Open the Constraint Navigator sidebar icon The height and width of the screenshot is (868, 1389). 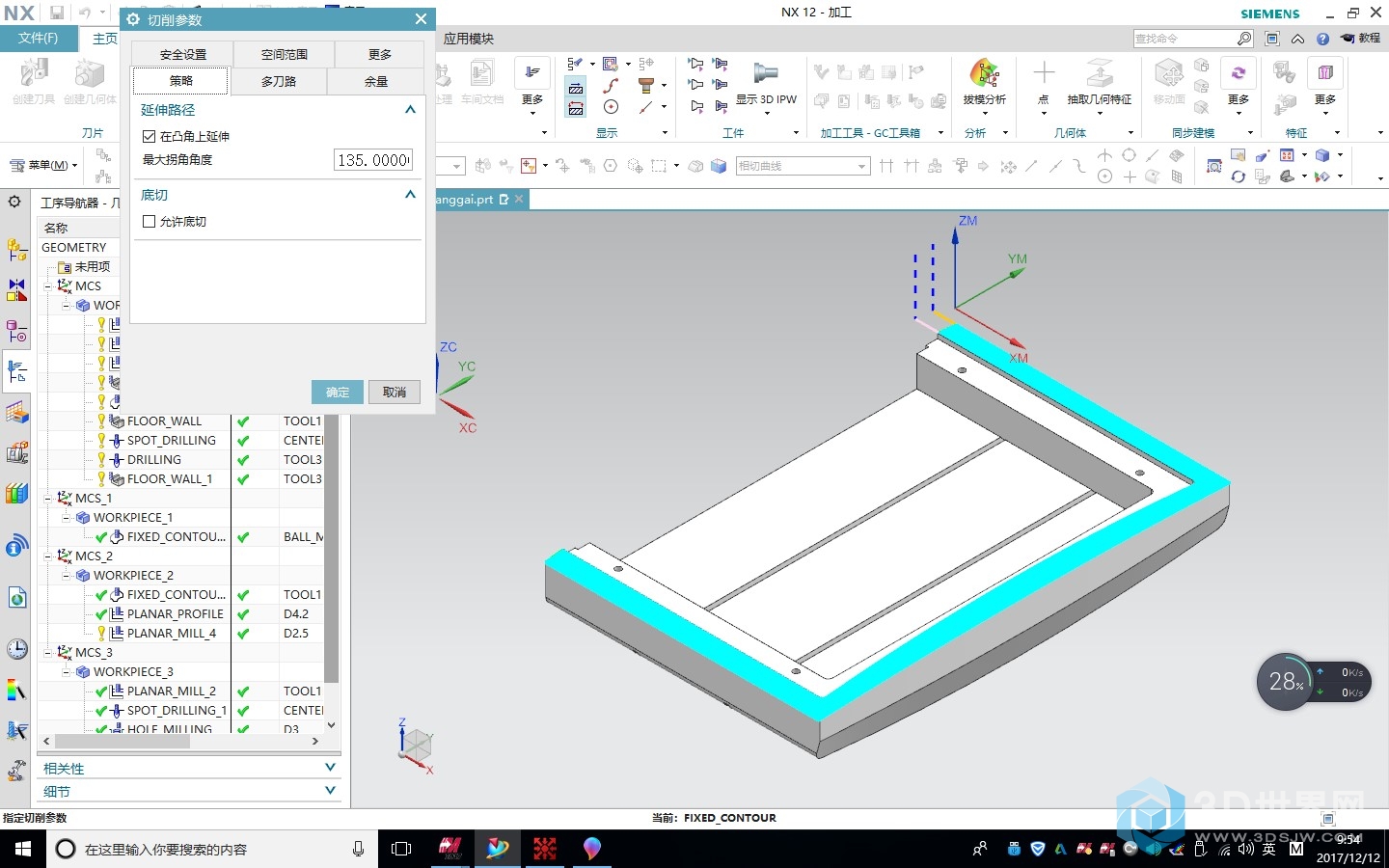point(16,289)
